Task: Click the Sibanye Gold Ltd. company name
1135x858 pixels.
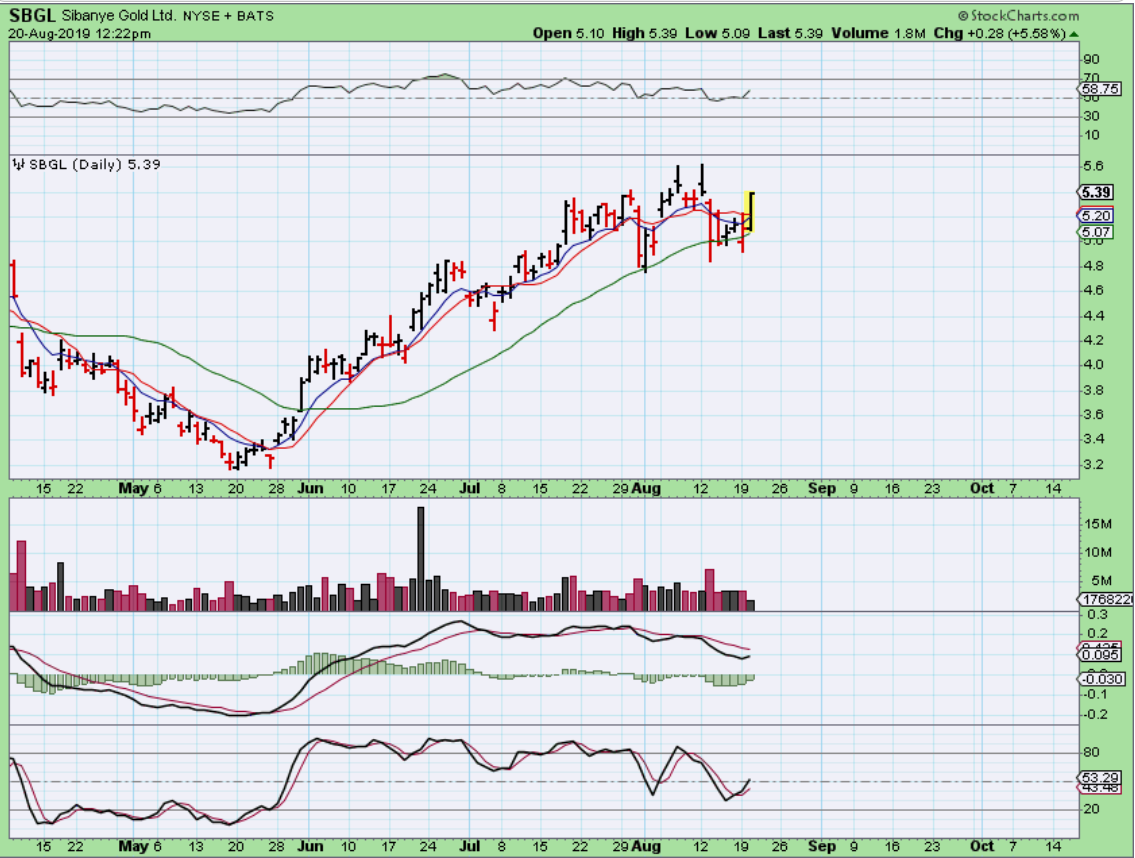Action: coord(123,16)
